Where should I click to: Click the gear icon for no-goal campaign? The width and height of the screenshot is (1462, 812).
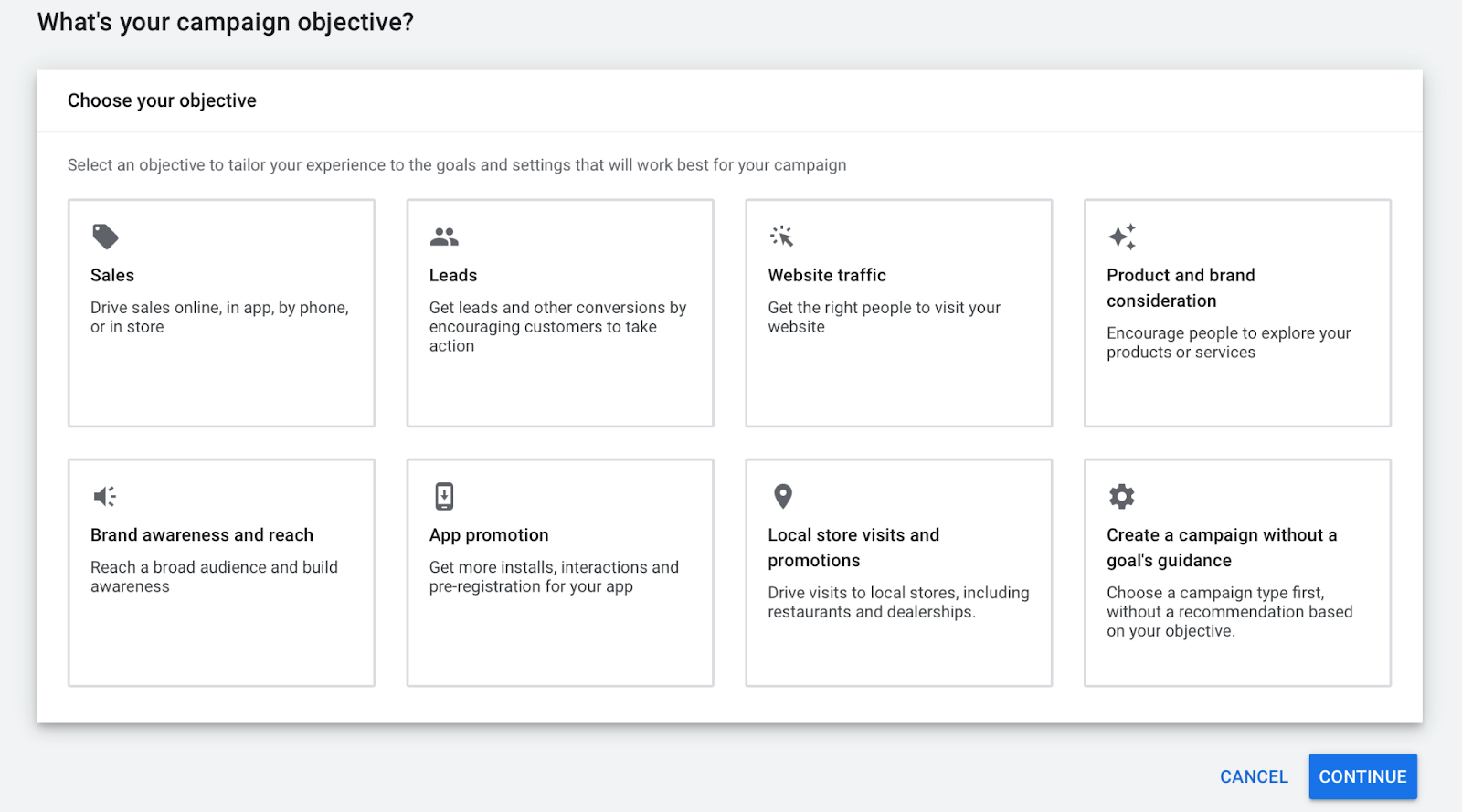click(x=1121, y=496)
